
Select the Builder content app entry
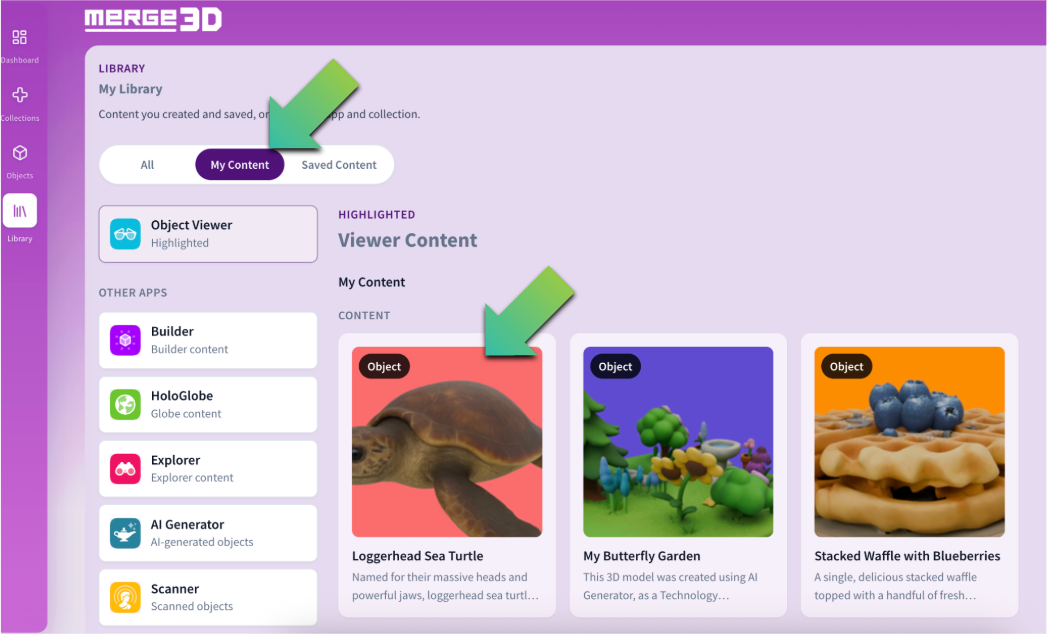pos(208,340)
